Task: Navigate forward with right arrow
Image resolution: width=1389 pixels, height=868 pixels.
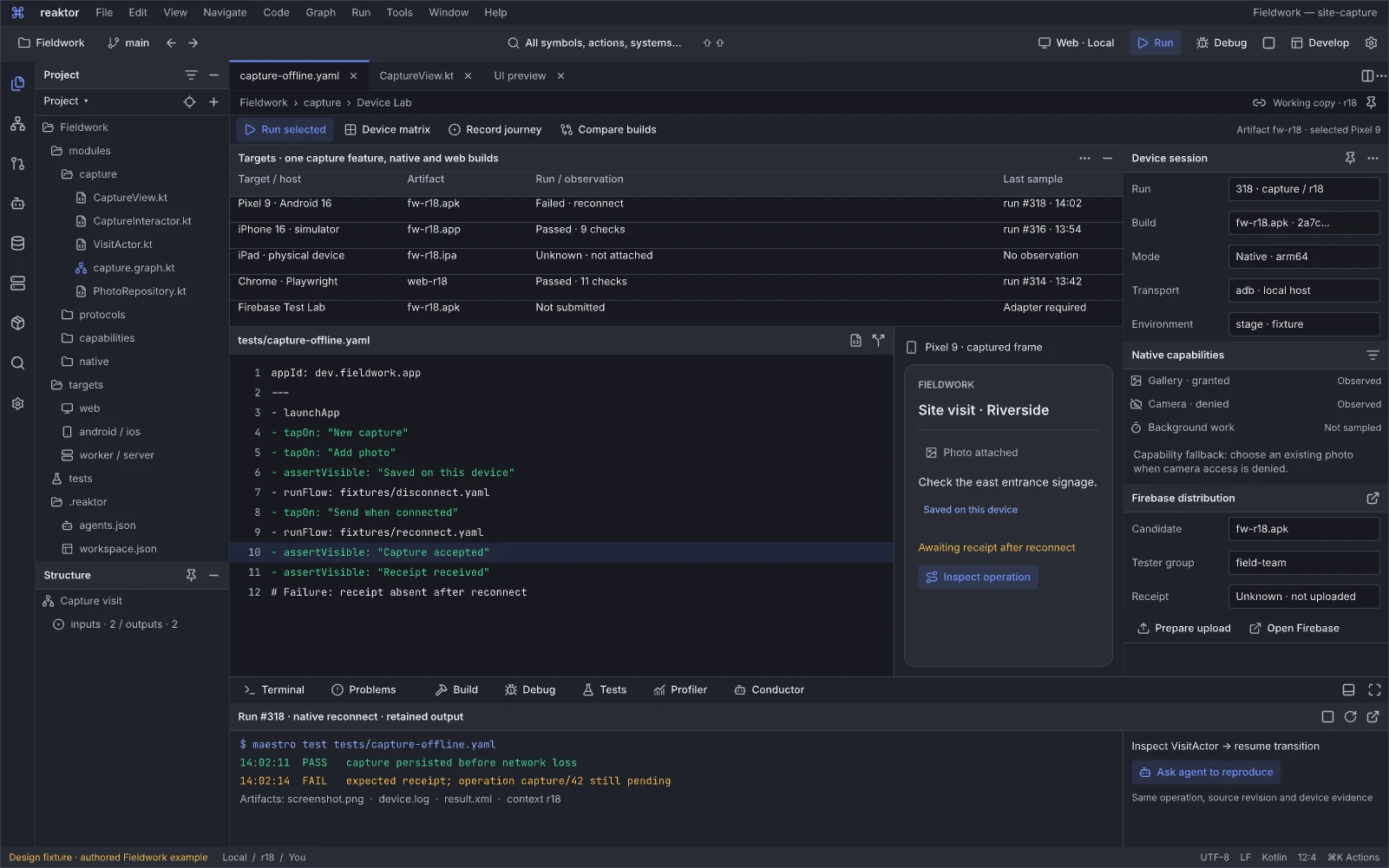Action: tap(193, 42)
